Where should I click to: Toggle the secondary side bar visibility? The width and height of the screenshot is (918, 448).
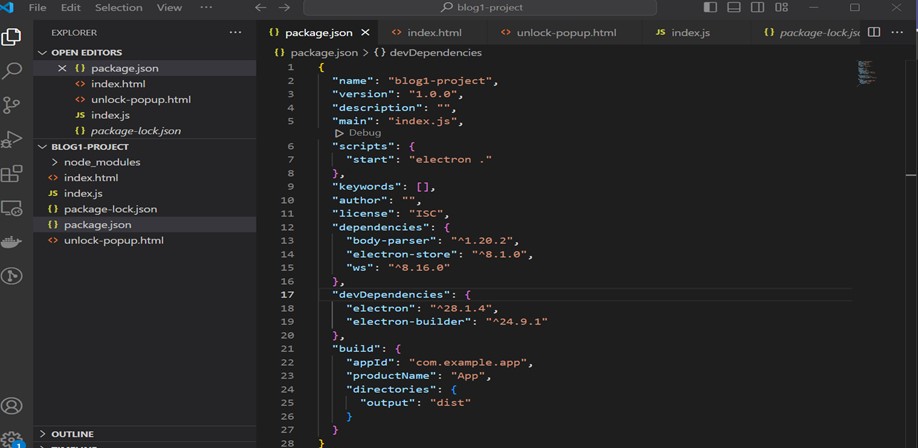point(757,7)
